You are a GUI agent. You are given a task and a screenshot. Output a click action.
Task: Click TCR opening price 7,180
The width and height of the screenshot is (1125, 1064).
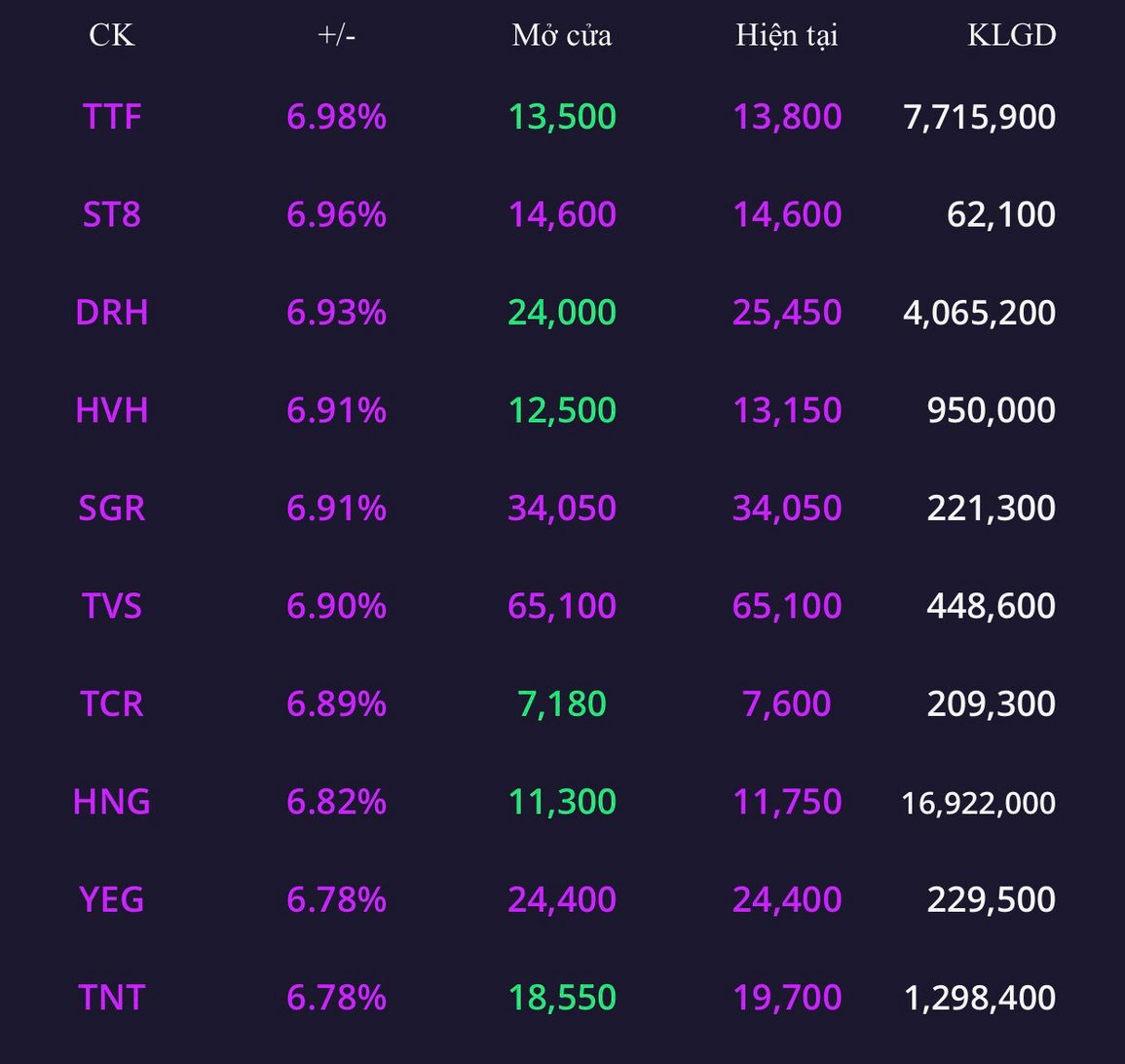(562, 703)
